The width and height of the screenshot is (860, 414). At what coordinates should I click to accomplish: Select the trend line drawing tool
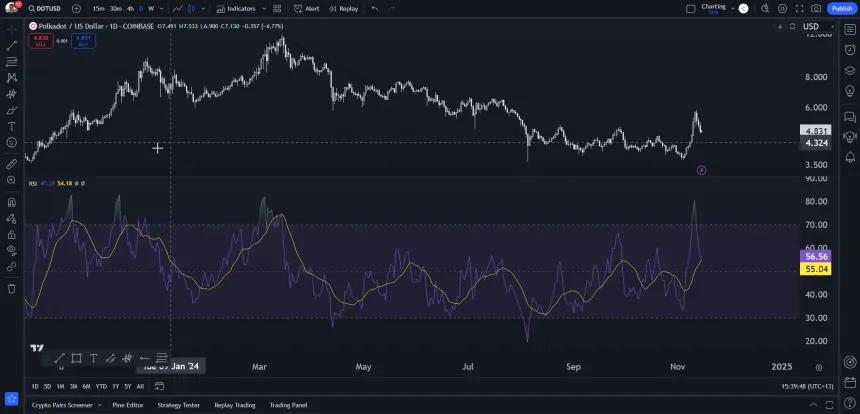(x=12, y=46)
